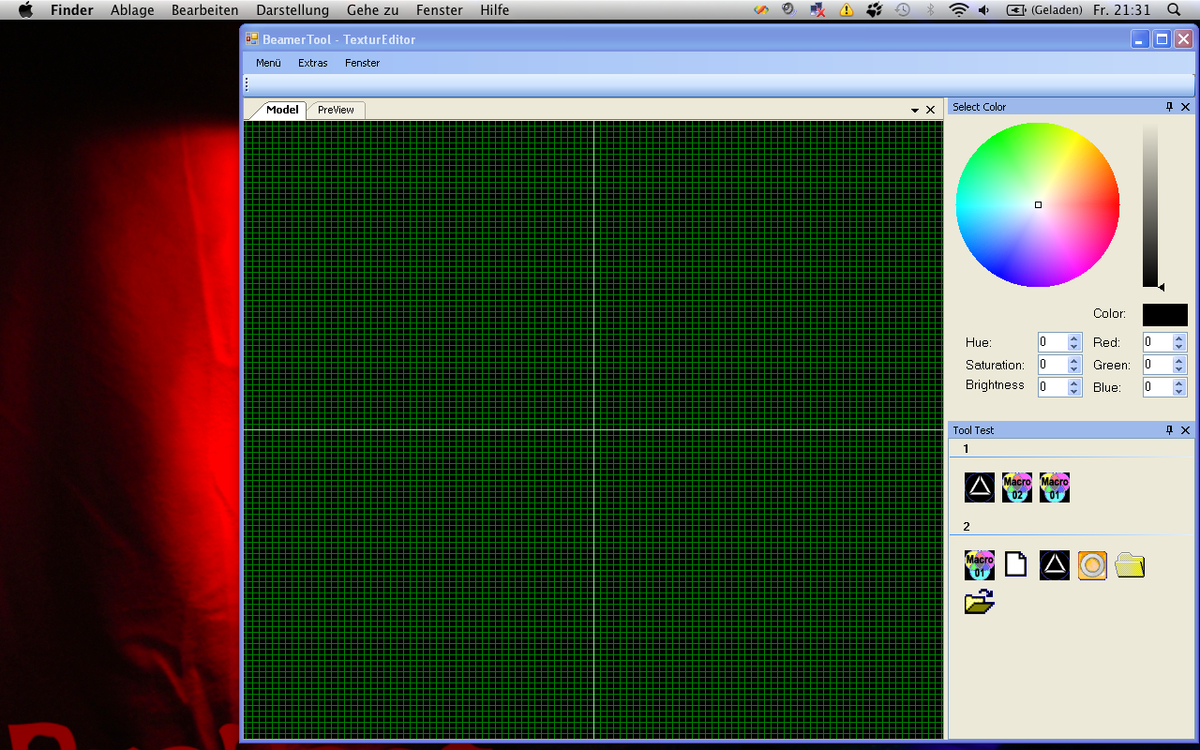The height and width of the screenshot is (750, 1200).
Task: Unpin the Tool Test panel
Action: click(1169, 430)
